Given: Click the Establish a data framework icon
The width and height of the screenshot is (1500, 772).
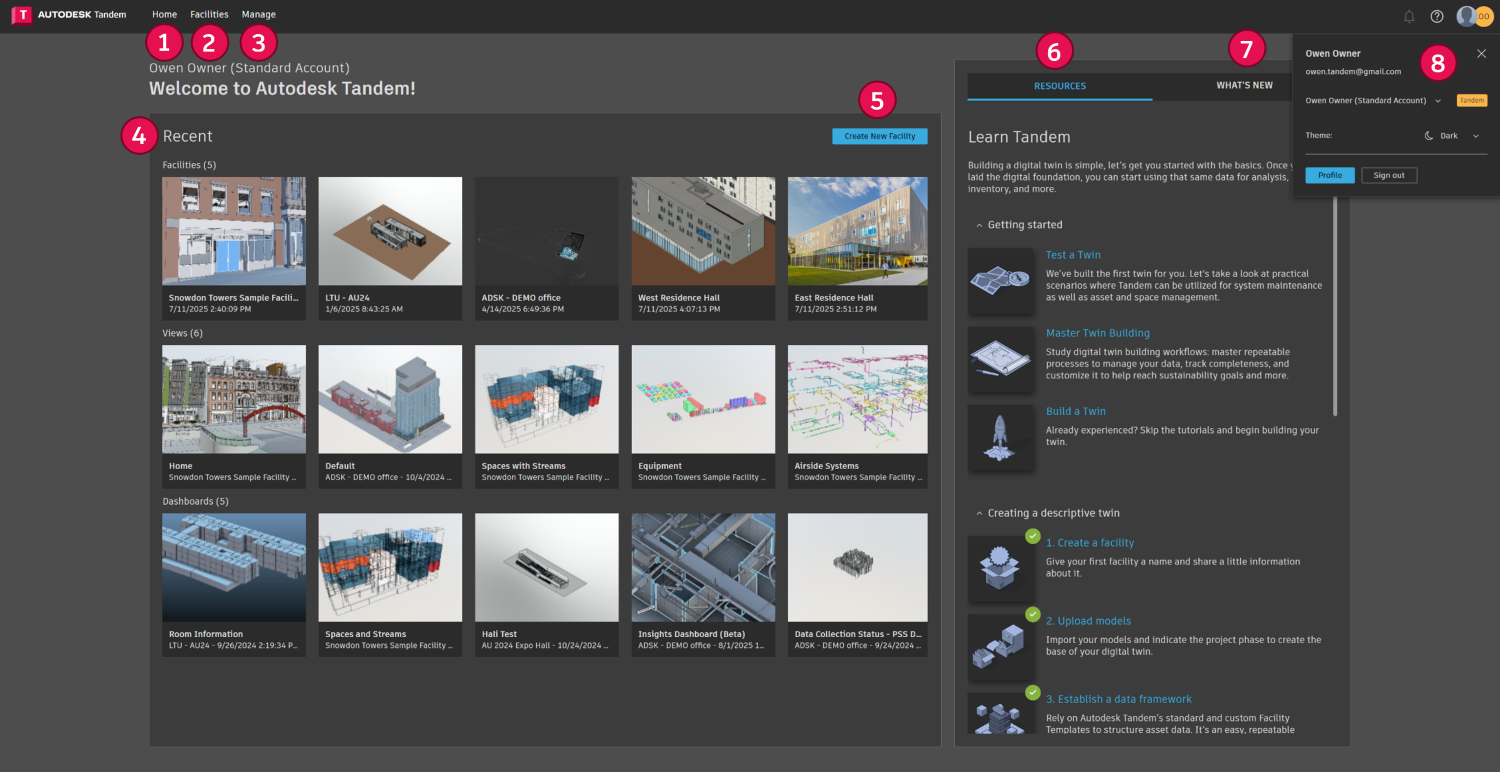Looking at the screenshot, I should (x=1001, y=713).
